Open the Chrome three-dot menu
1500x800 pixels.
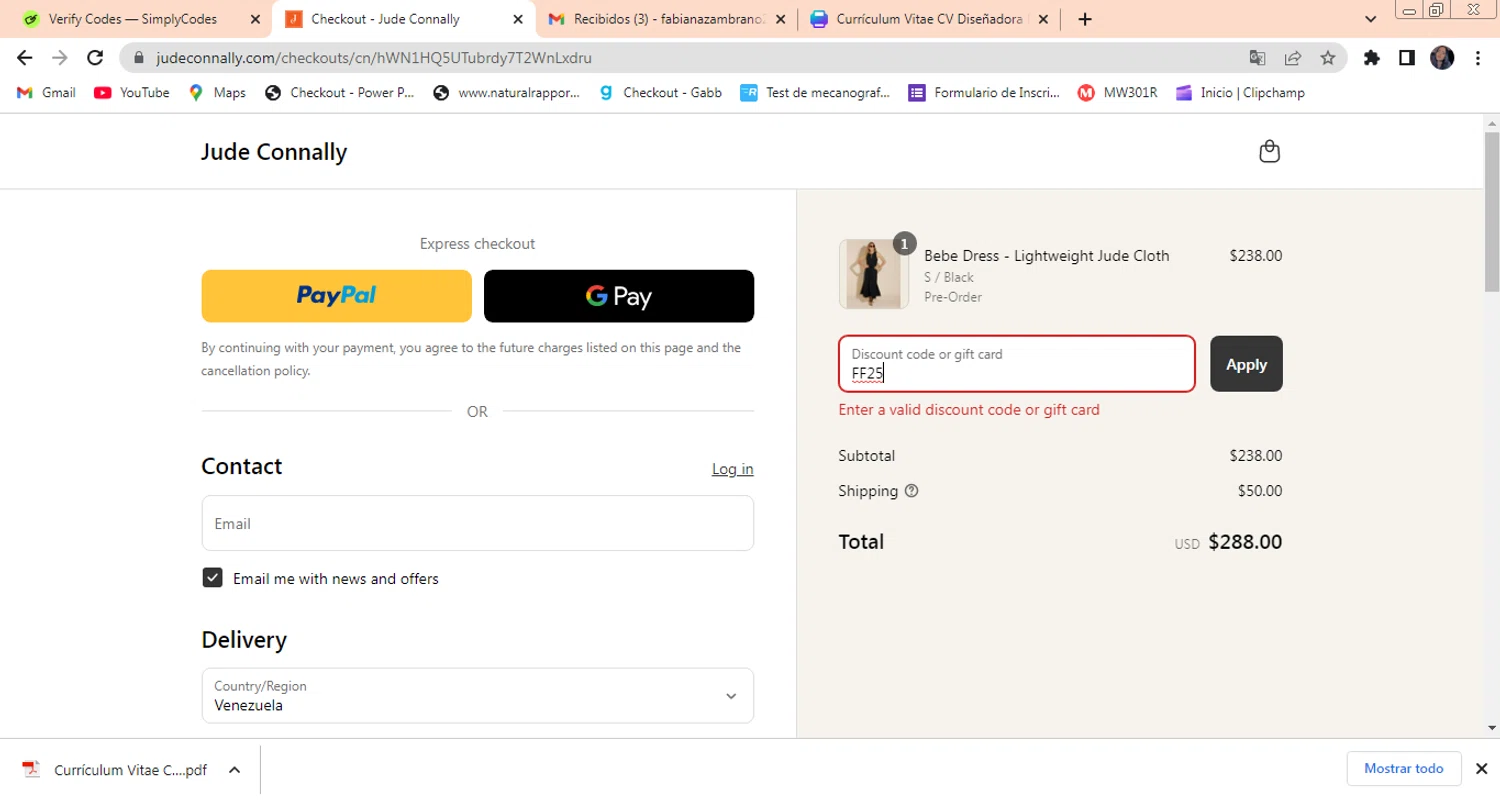coord(1478,58)
